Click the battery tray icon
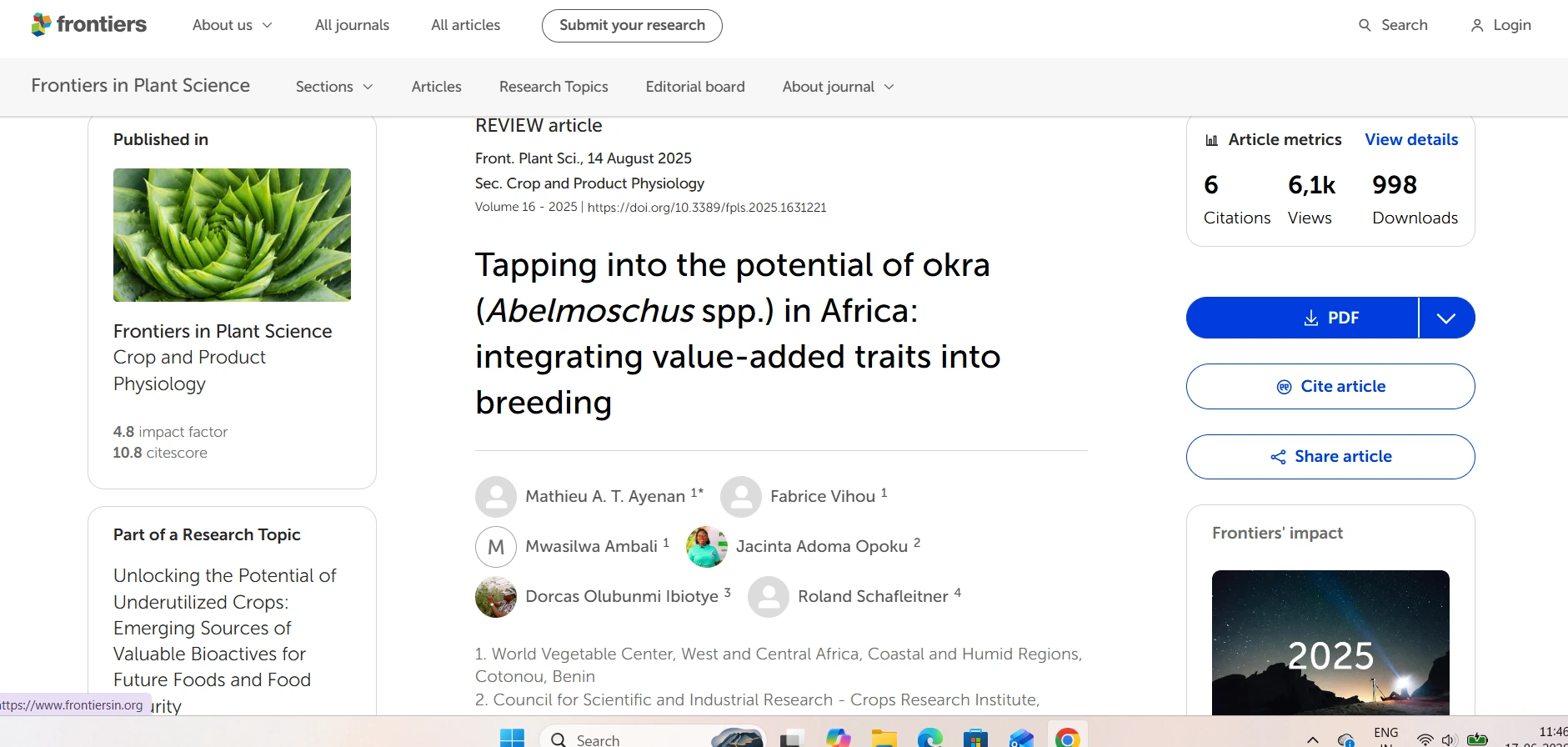Screen dimensions: 1568x747 point(1477,739)
